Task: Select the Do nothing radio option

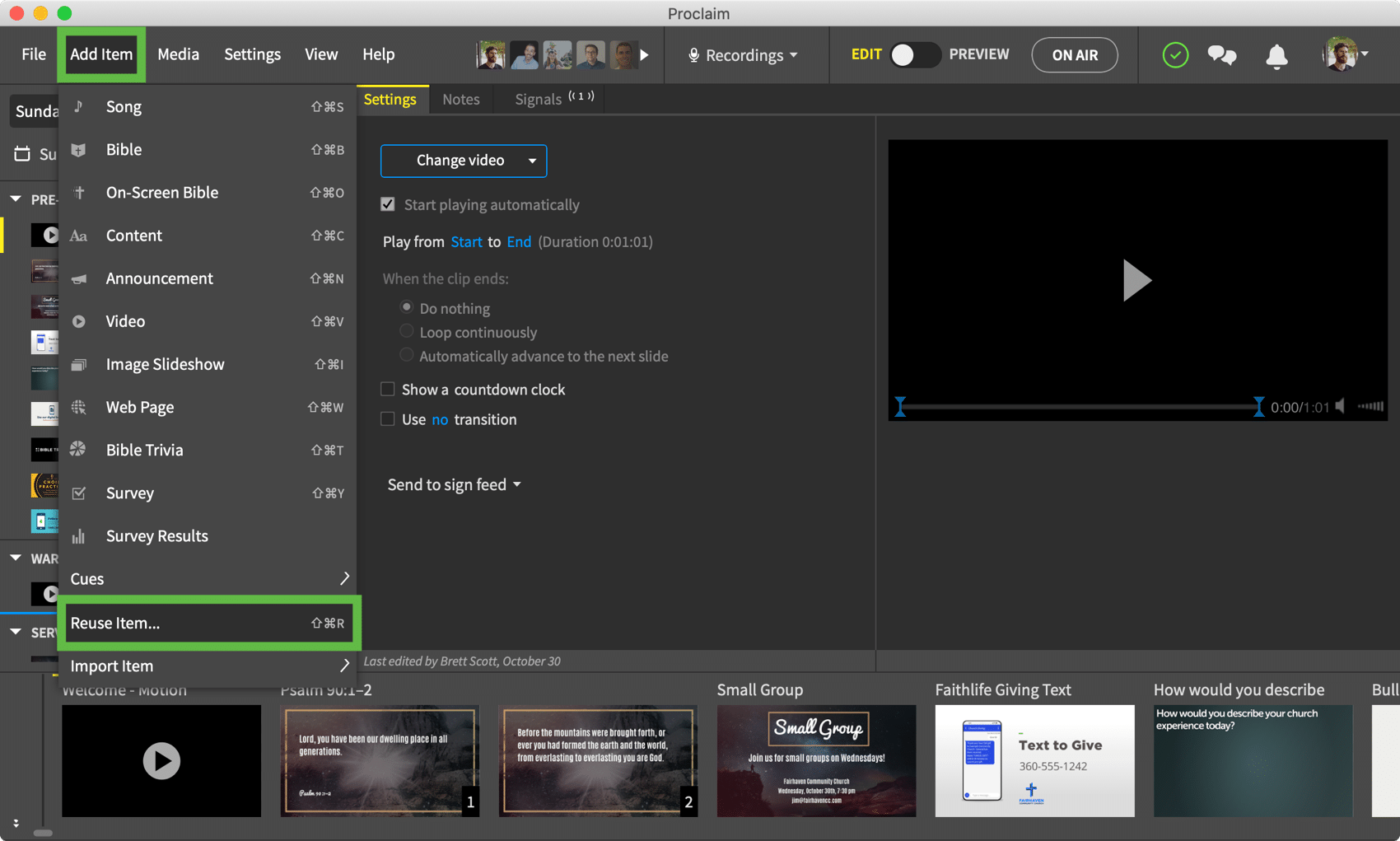Action: point(406,307)
